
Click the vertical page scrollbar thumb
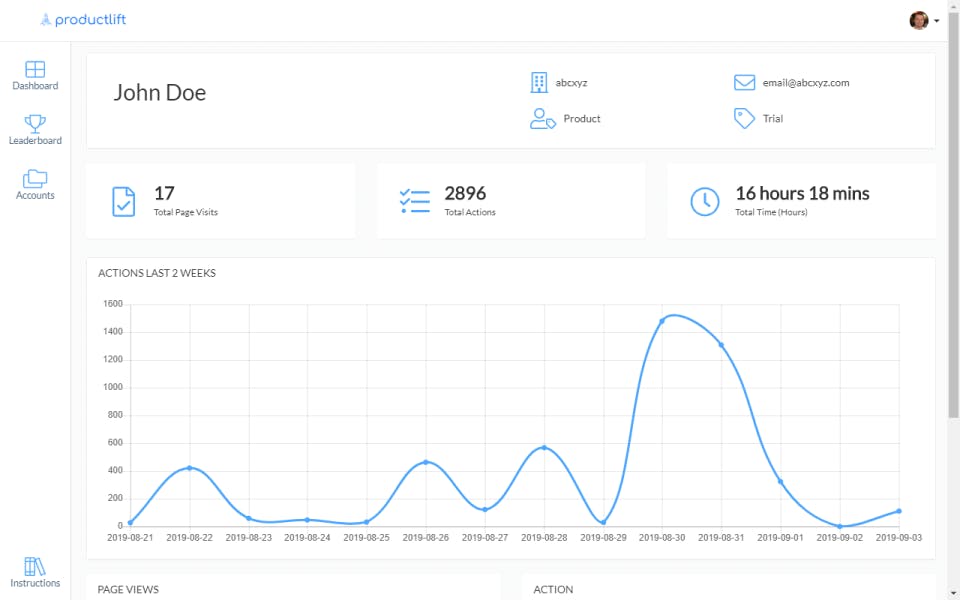(x=954, y=214)
